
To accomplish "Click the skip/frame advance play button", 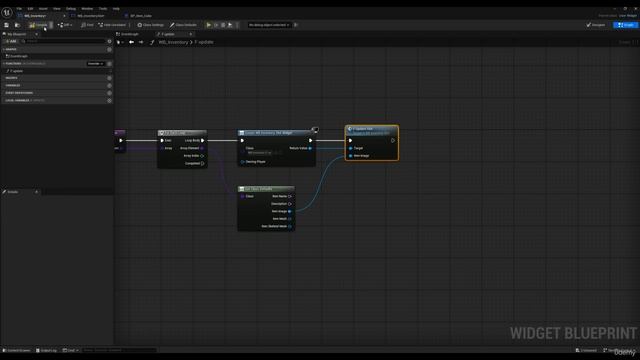I will point(230,25).
